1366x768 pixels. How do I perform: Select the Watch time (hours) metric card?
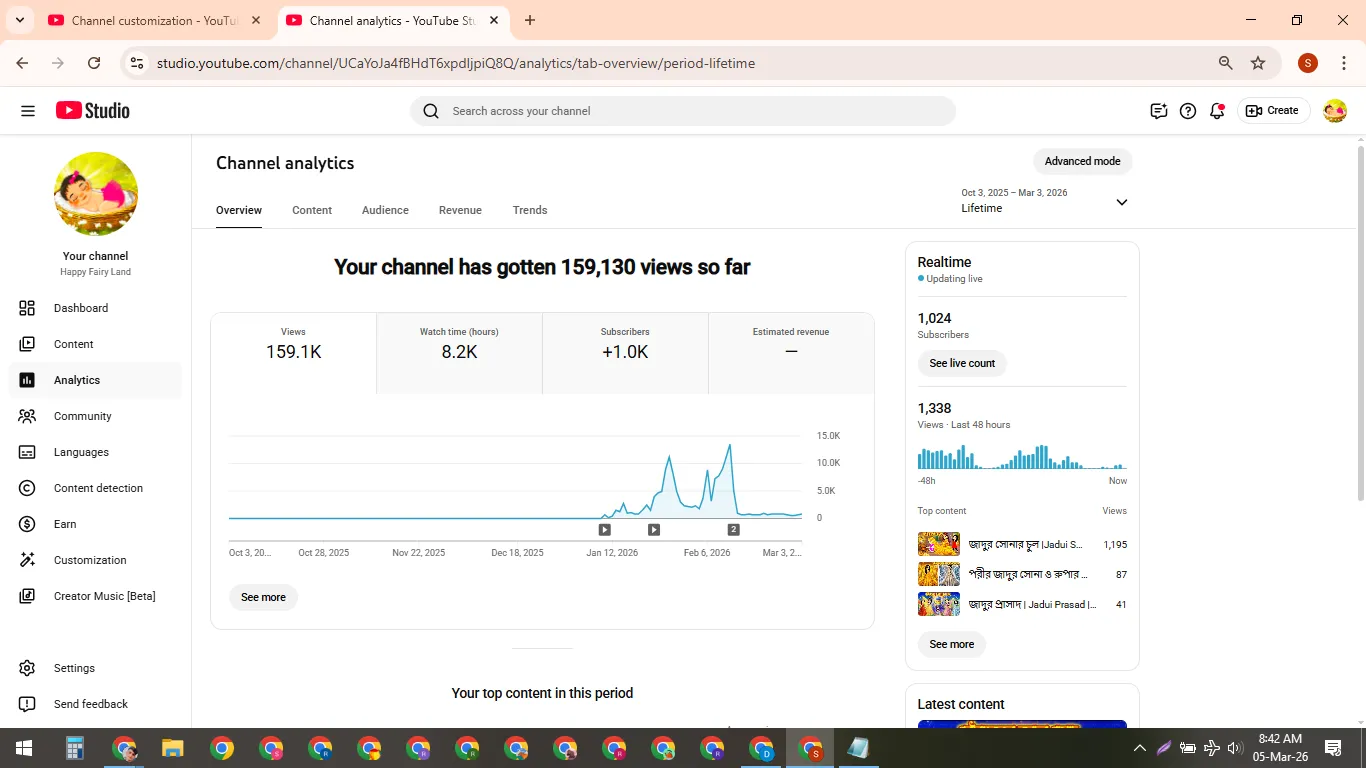459,353
